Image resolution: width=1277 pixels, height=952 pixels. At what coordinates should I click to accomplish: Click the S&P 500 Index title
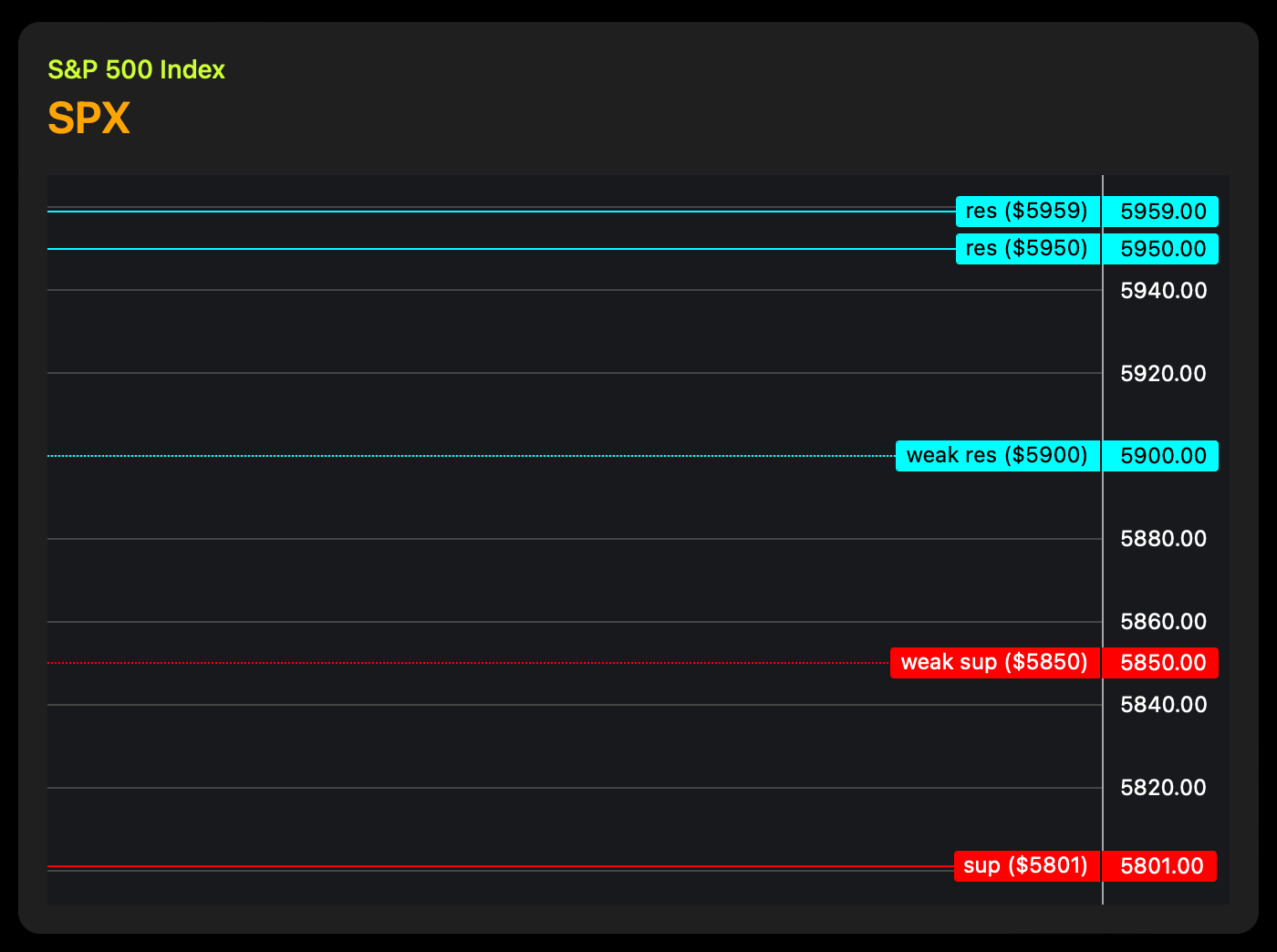point(136,70)
